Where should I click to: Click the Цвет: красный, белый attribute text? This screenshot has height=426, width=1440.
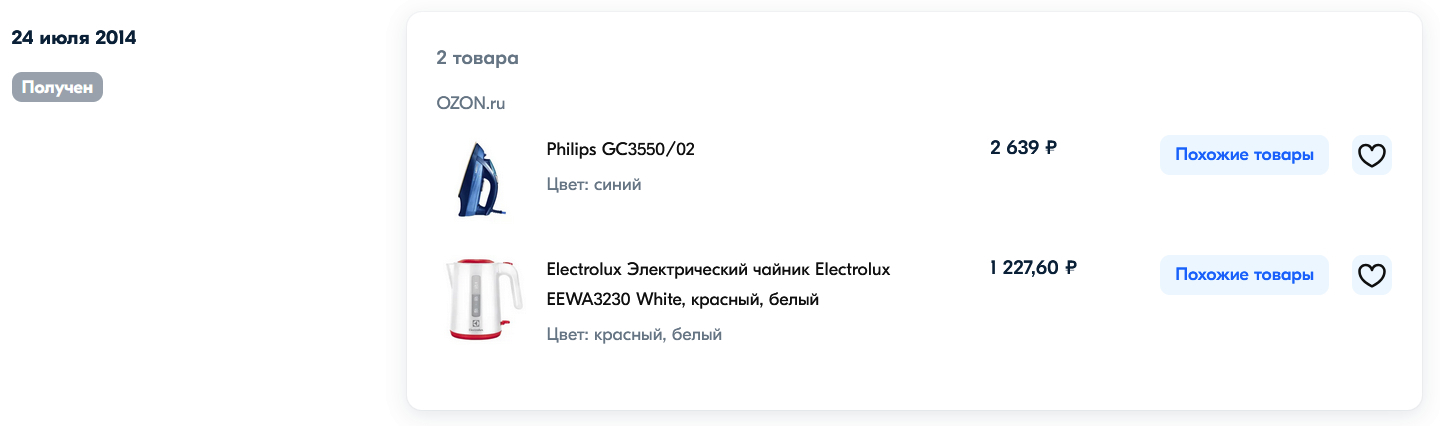point(634,335)
